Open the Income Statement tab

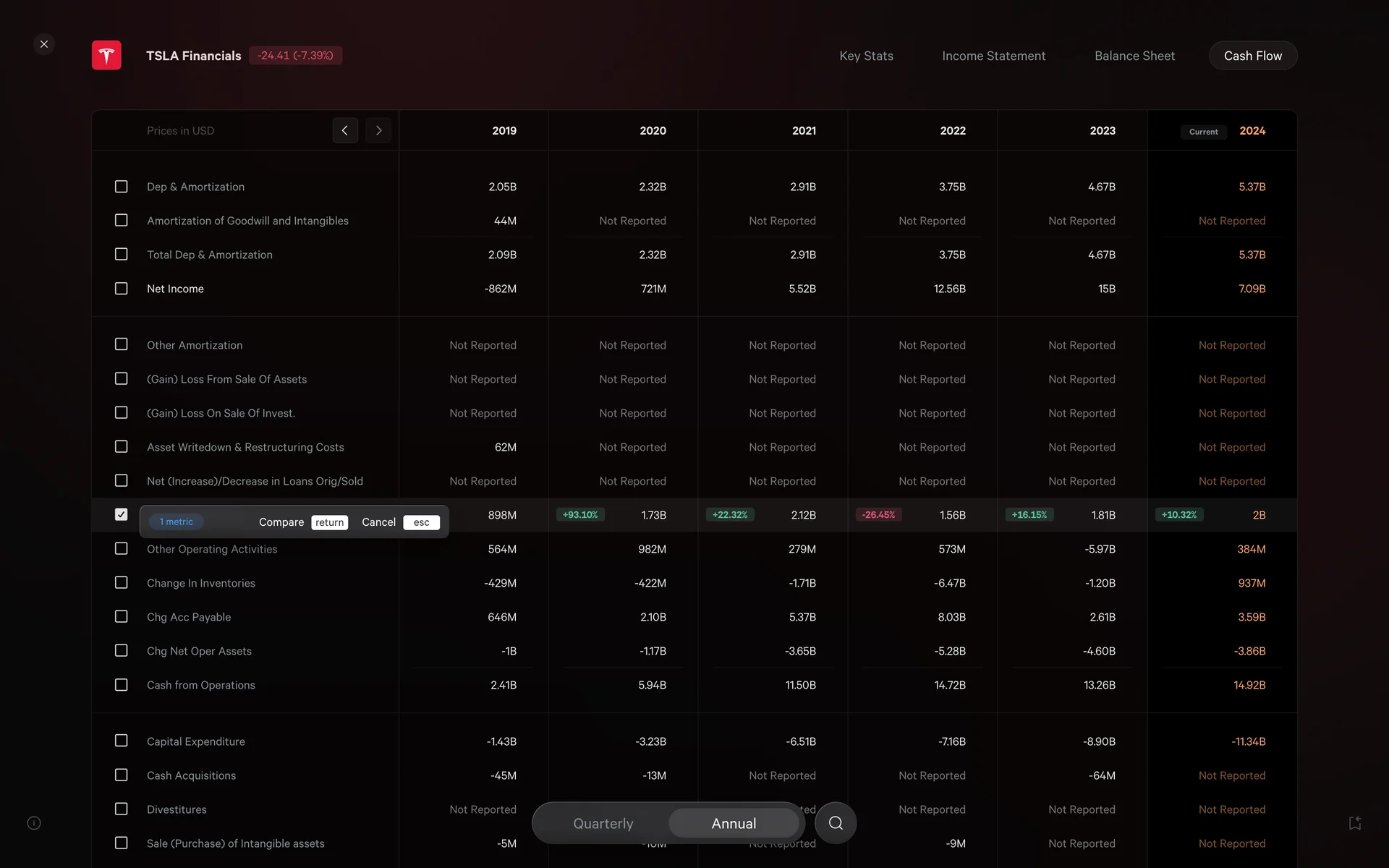[993, 56]
